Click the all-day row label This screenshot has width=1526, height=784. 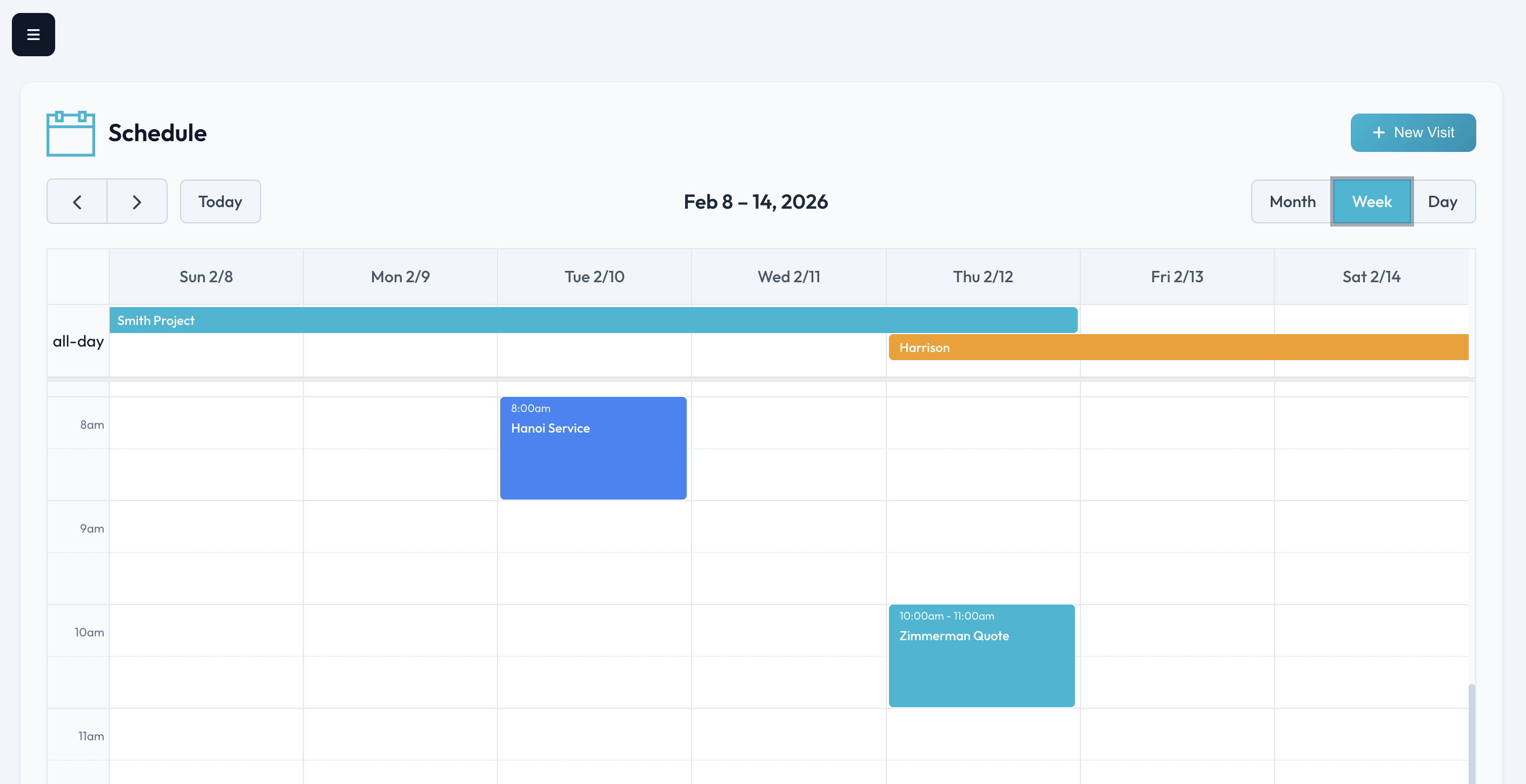(x=78, y=341)
